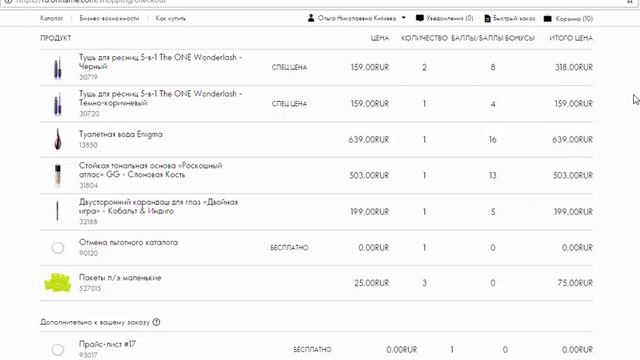Viewport: 640px width, 360px height.
Task: Click the Быстрый заказ document icon
Action: pyautogui.click(x=487, y=18)
